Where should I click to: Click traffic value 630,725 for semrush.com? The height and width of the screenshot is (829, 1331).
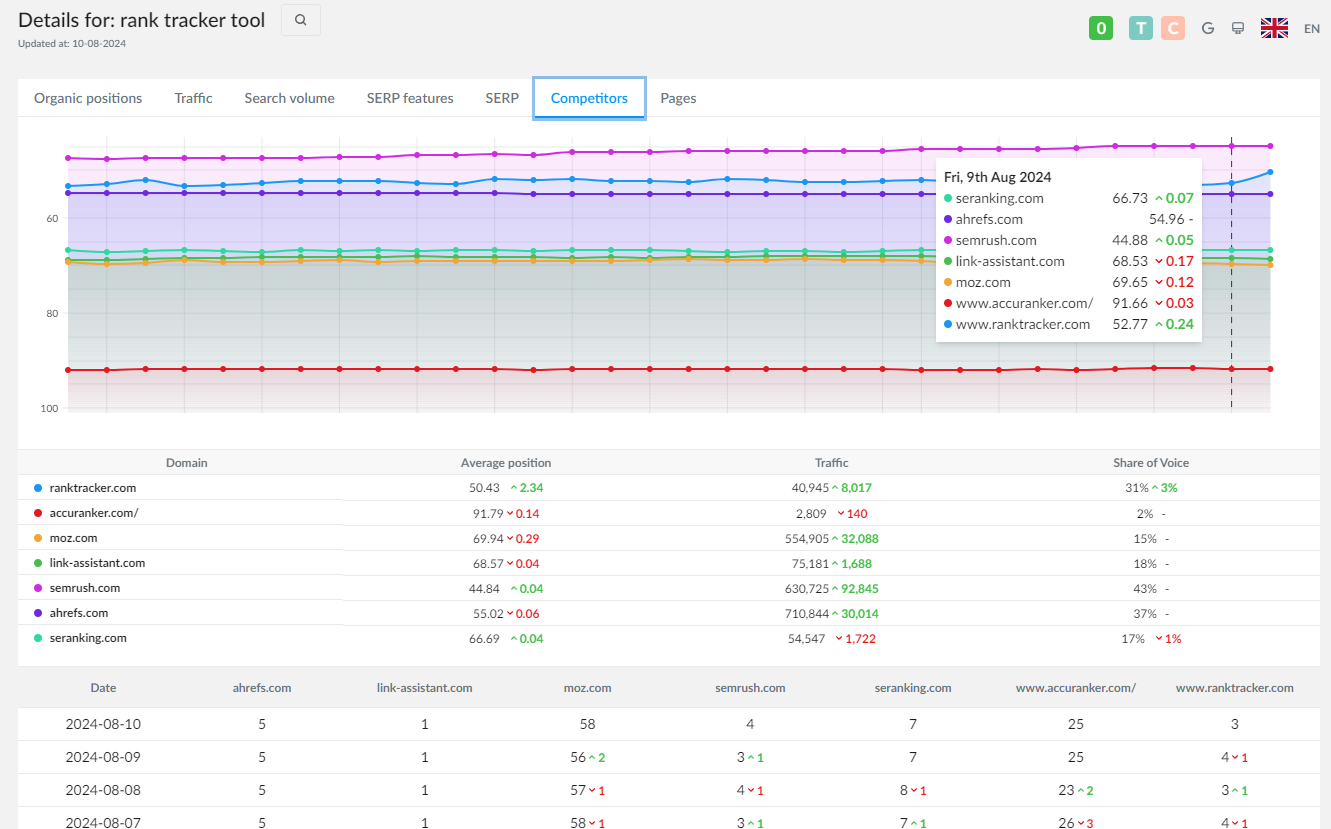(x=808, y=588)
